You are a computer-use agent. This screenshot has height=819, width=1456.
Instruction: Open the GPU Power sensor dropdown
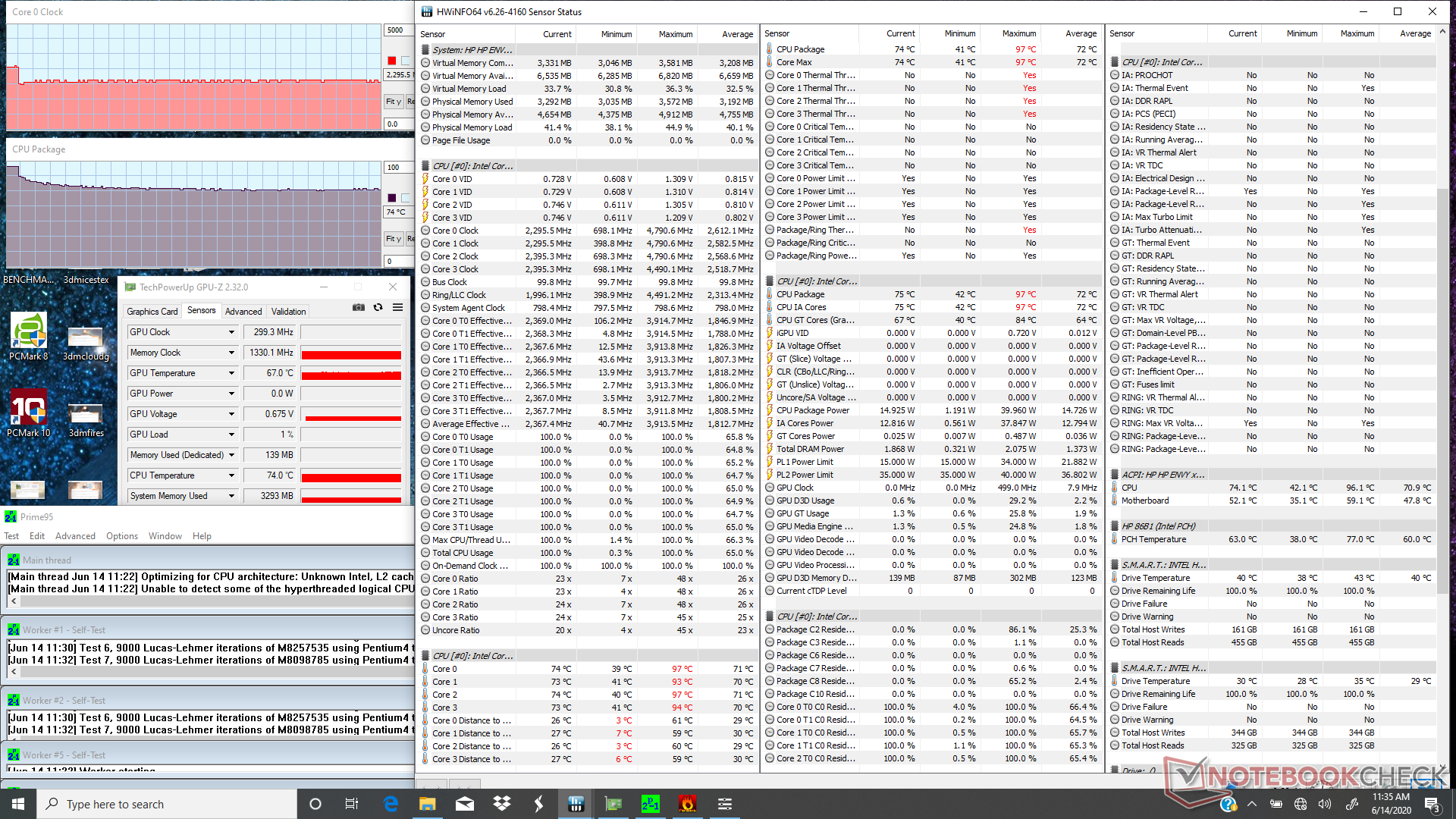pos(231,394)
